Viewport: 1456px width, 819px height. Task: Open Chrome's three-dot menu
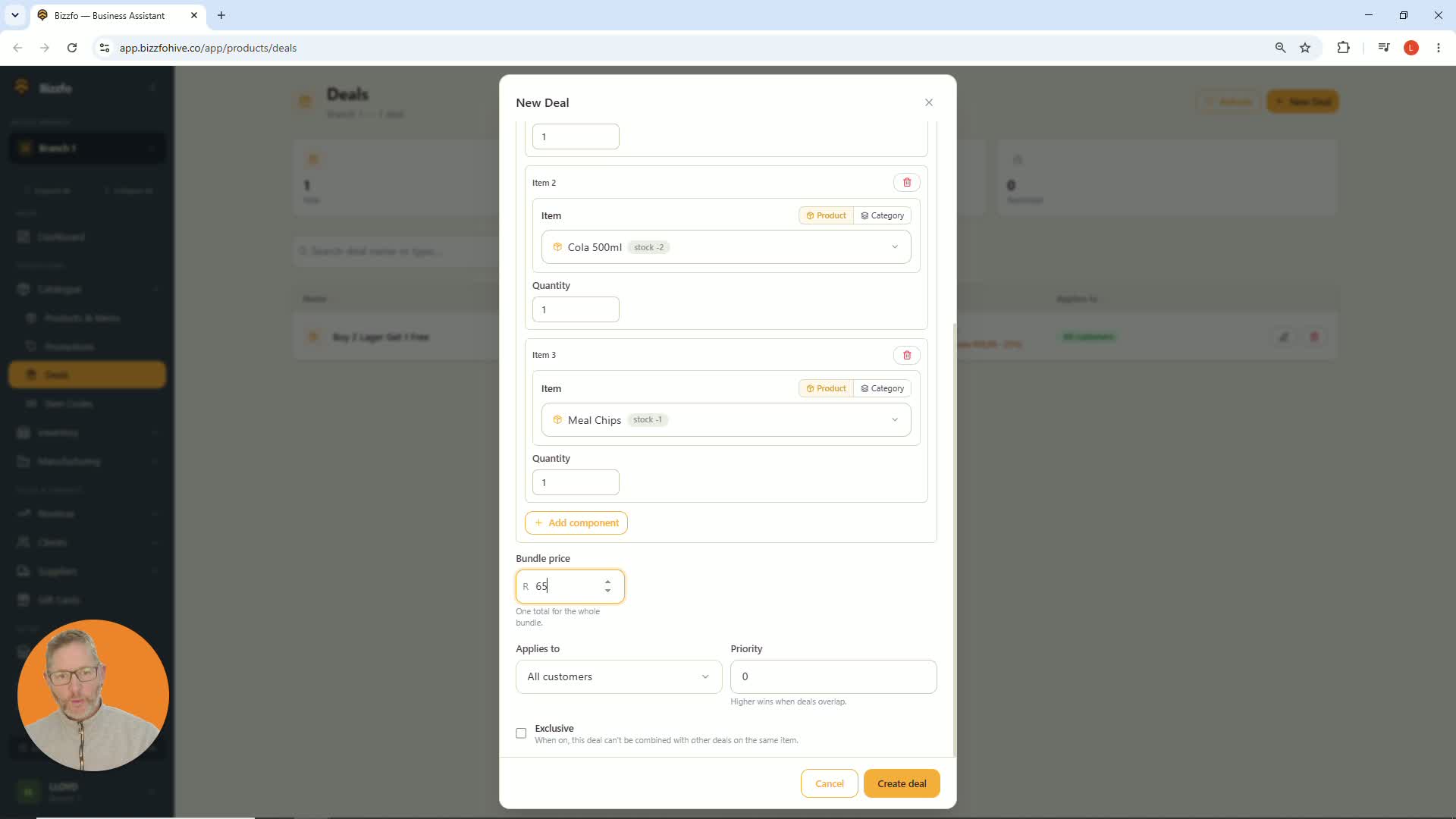[1439, 48]
